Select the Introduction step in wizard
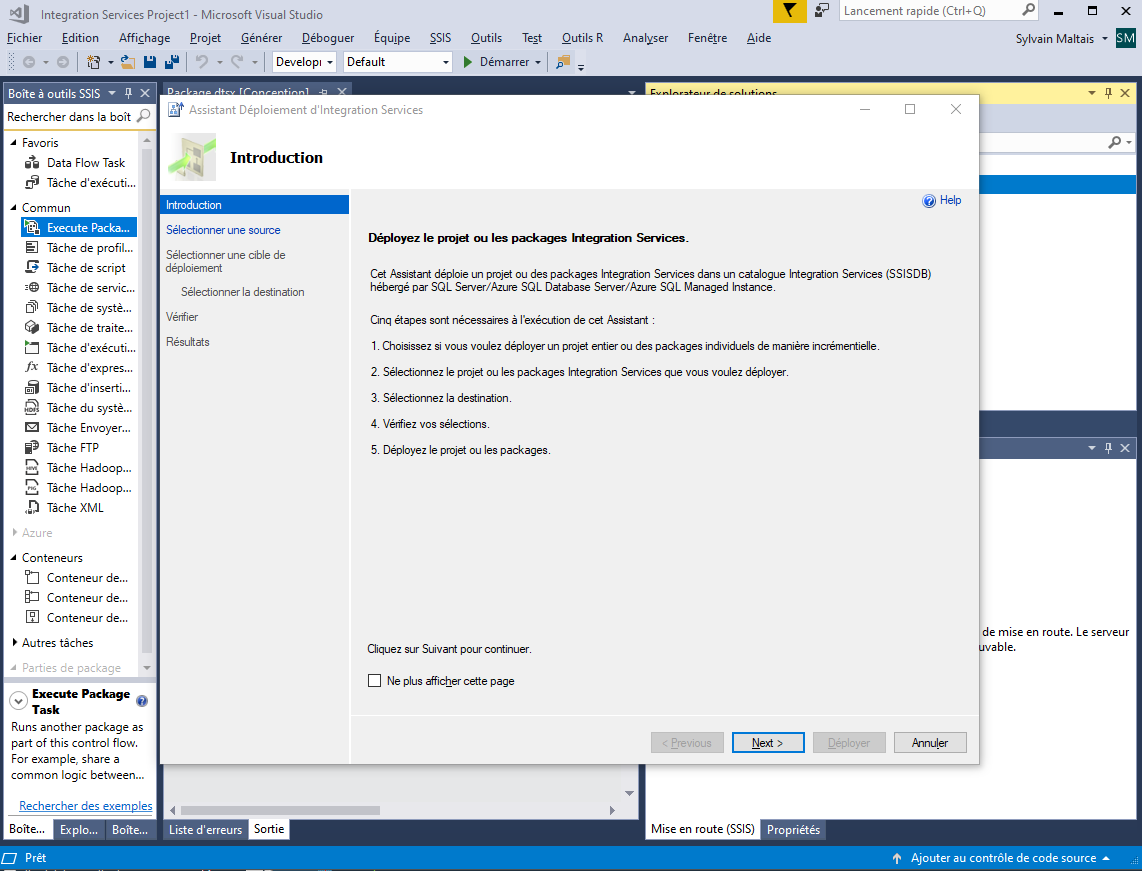 click(254, 205)
